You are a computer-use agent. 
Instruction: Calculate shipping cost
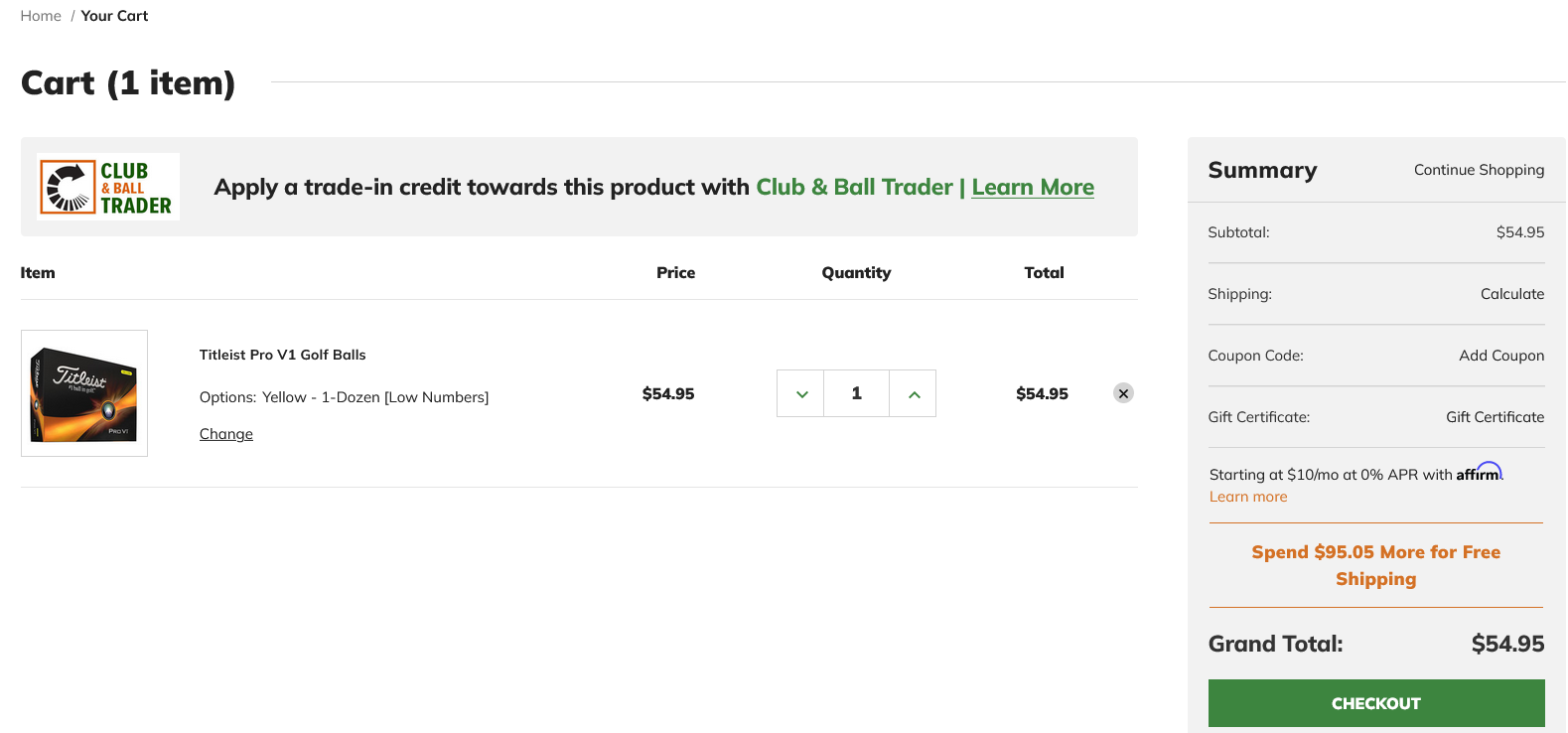(x=1511, y=294)
